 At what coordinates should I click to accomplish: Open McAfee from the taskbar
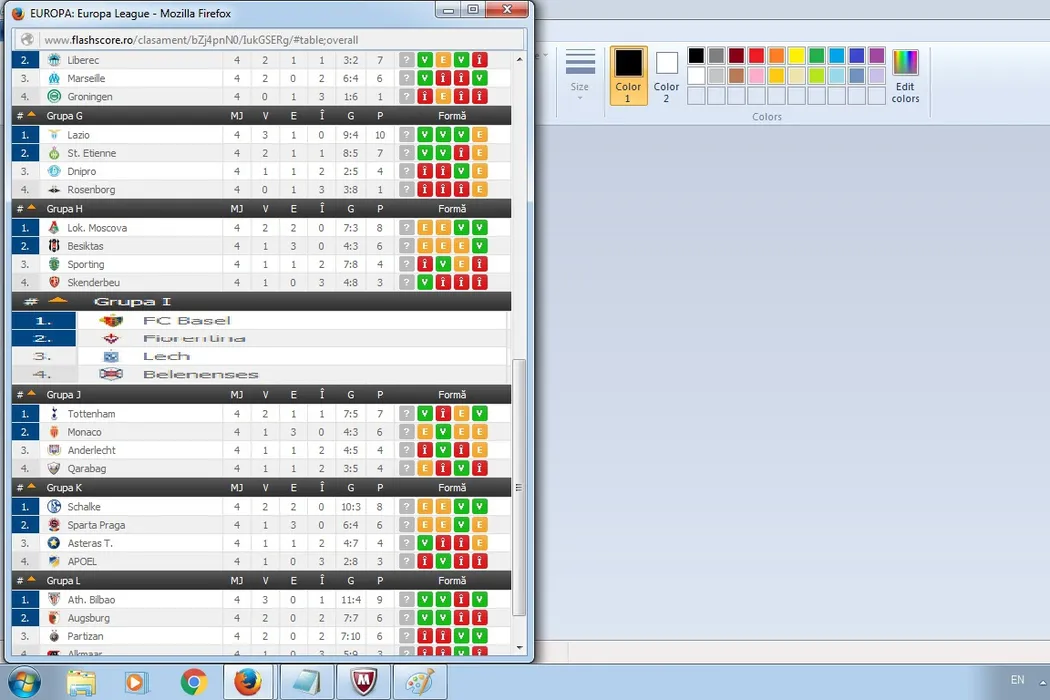(363, 682)
